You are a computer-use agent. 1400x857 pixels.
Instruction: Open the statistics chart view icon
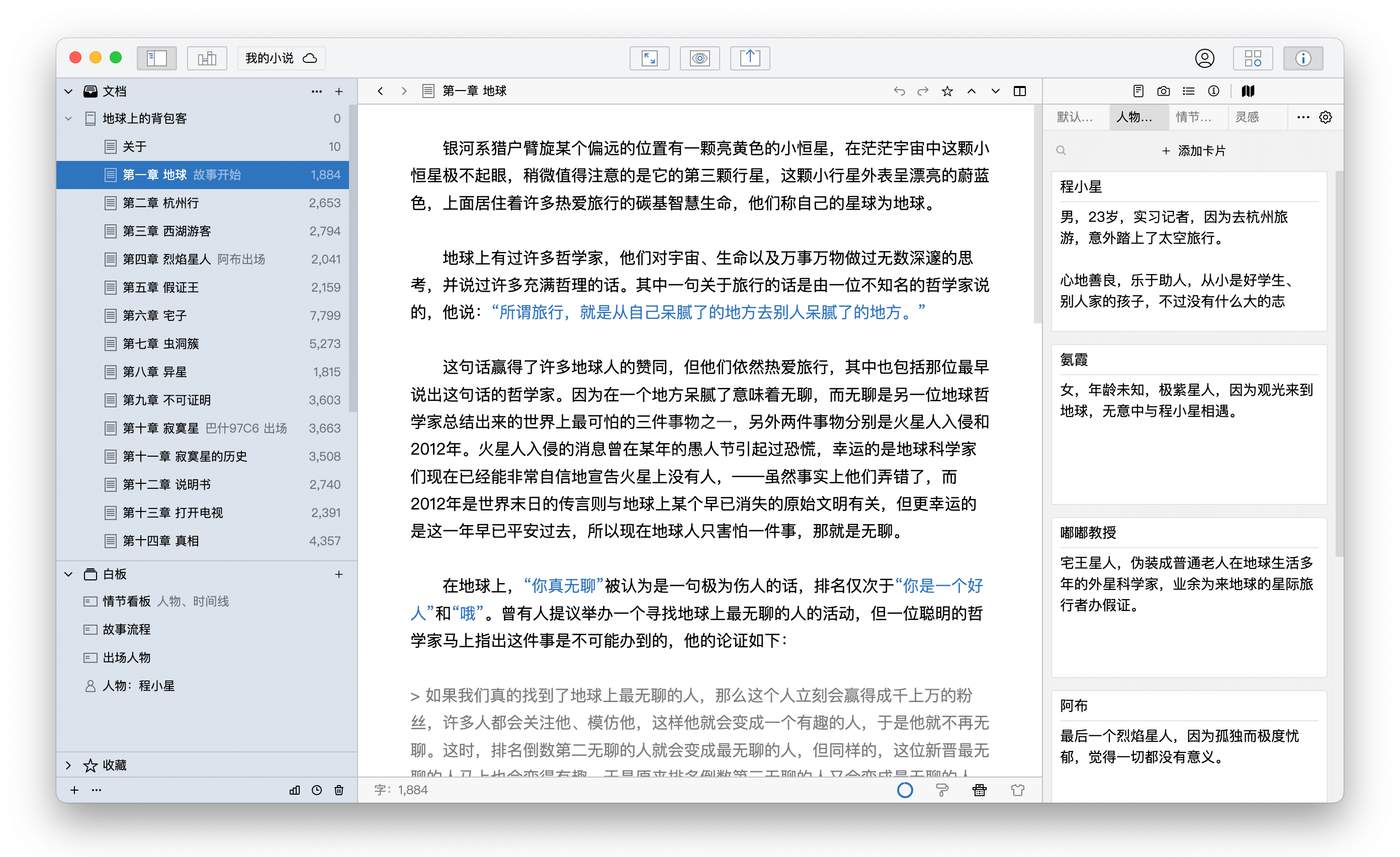tap(206, 58)
